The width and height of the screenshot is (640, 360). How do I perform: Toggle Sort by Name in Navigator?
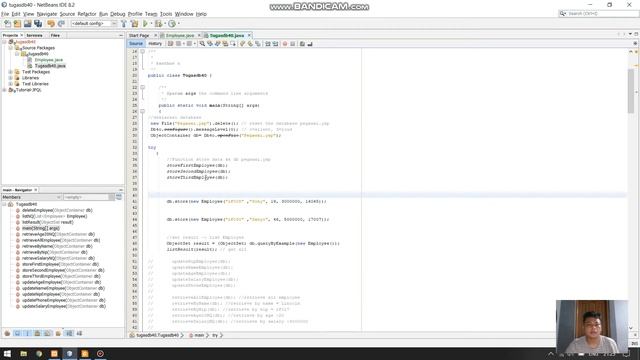click(69, 333)
